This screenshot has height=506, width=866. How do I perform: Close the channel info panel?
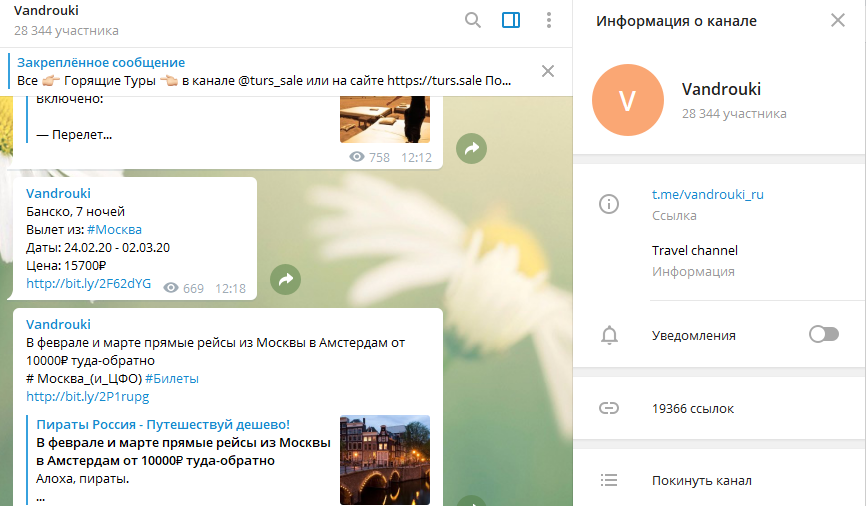coord(838,20)
